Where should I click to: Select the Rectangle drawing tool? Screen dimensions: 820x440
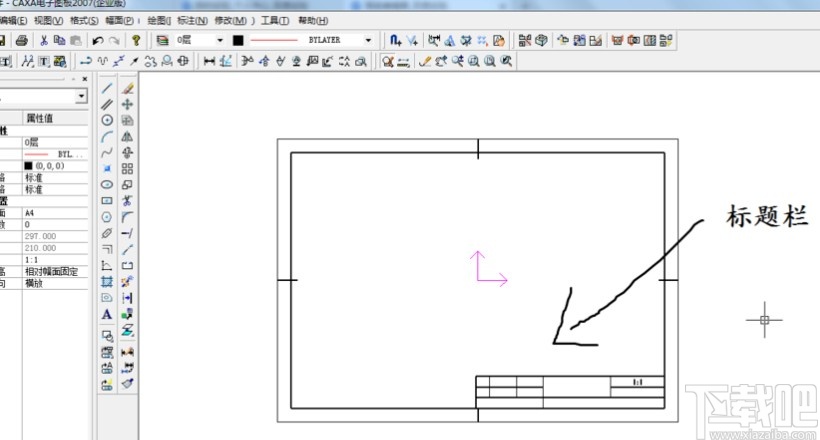(x=107, y=201)
